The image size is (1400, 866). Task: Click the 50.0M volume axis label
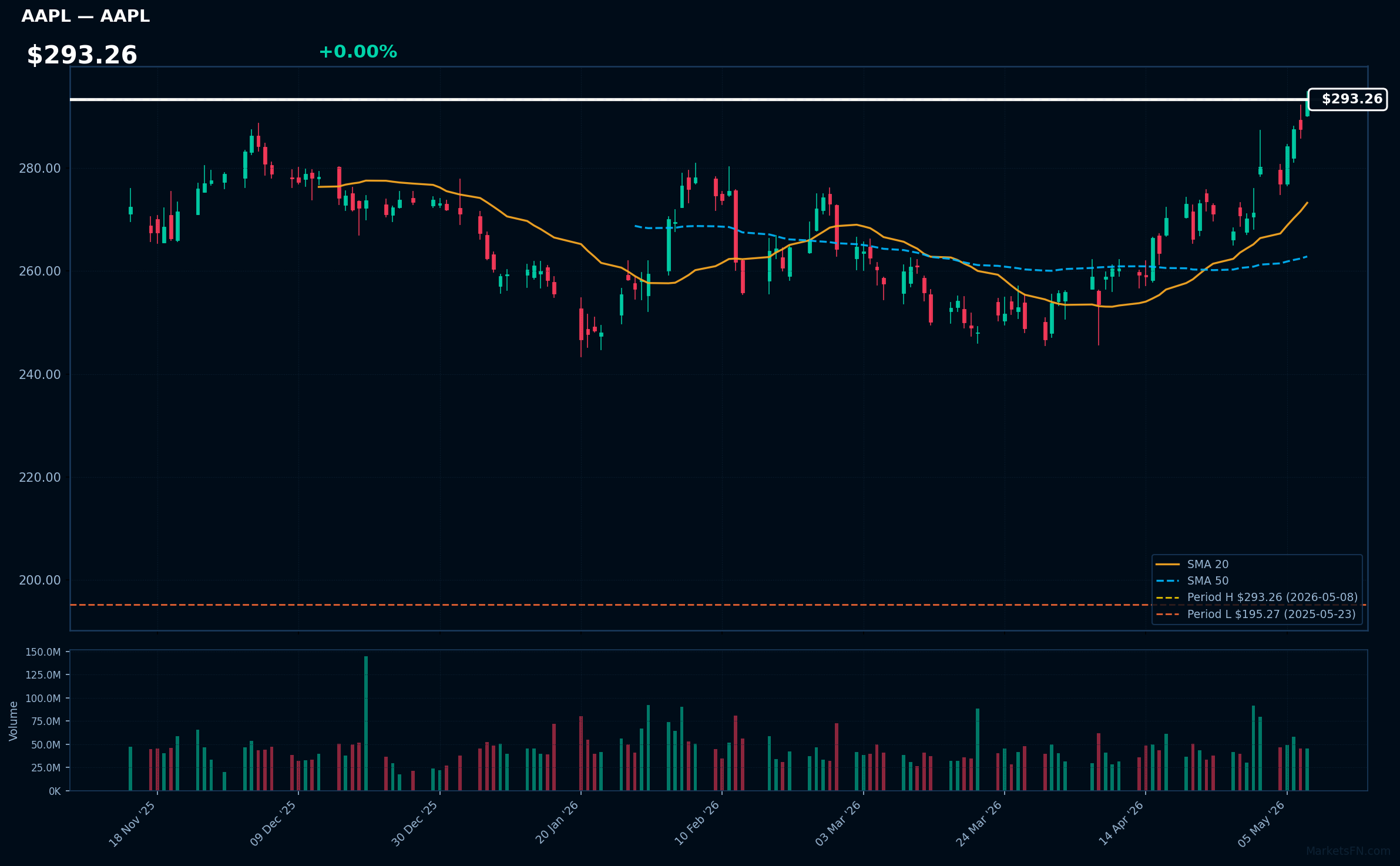click(x=46, y=745)
